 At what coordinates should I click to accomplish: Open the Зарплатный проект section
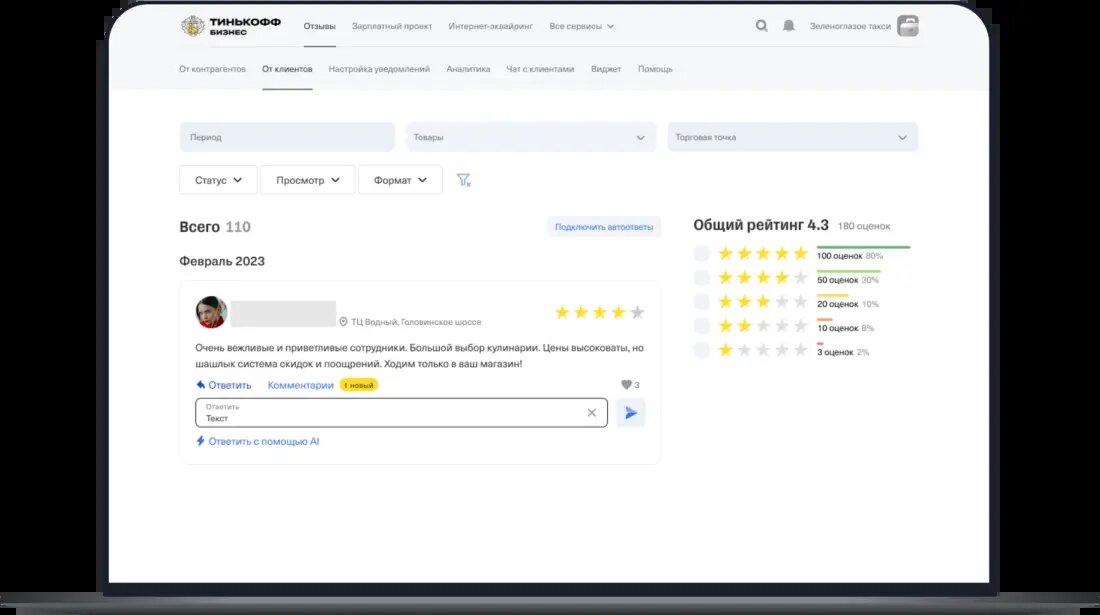(x=391, y=26)
